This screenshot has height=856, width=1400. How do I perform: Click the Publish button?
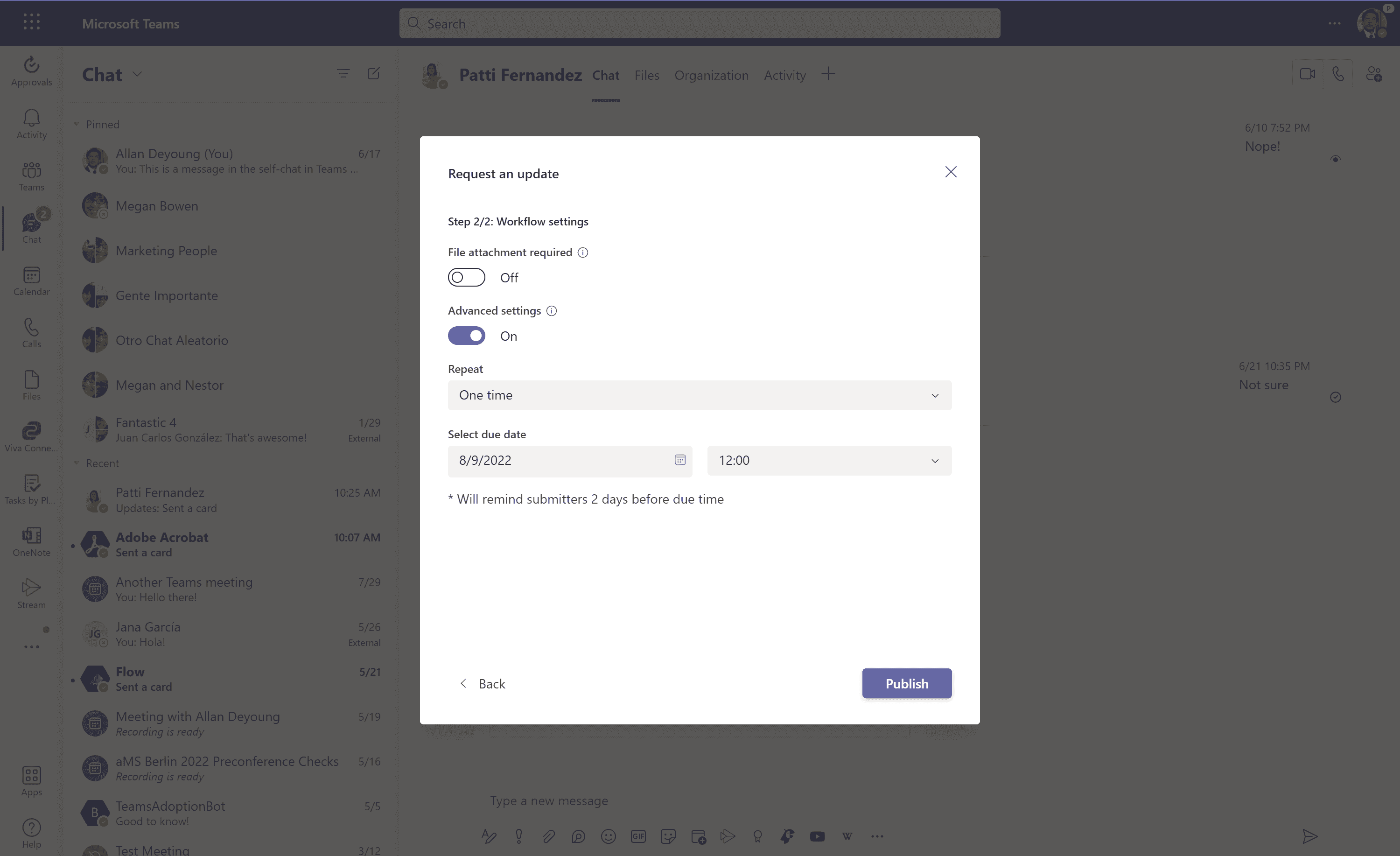[907, 683]
